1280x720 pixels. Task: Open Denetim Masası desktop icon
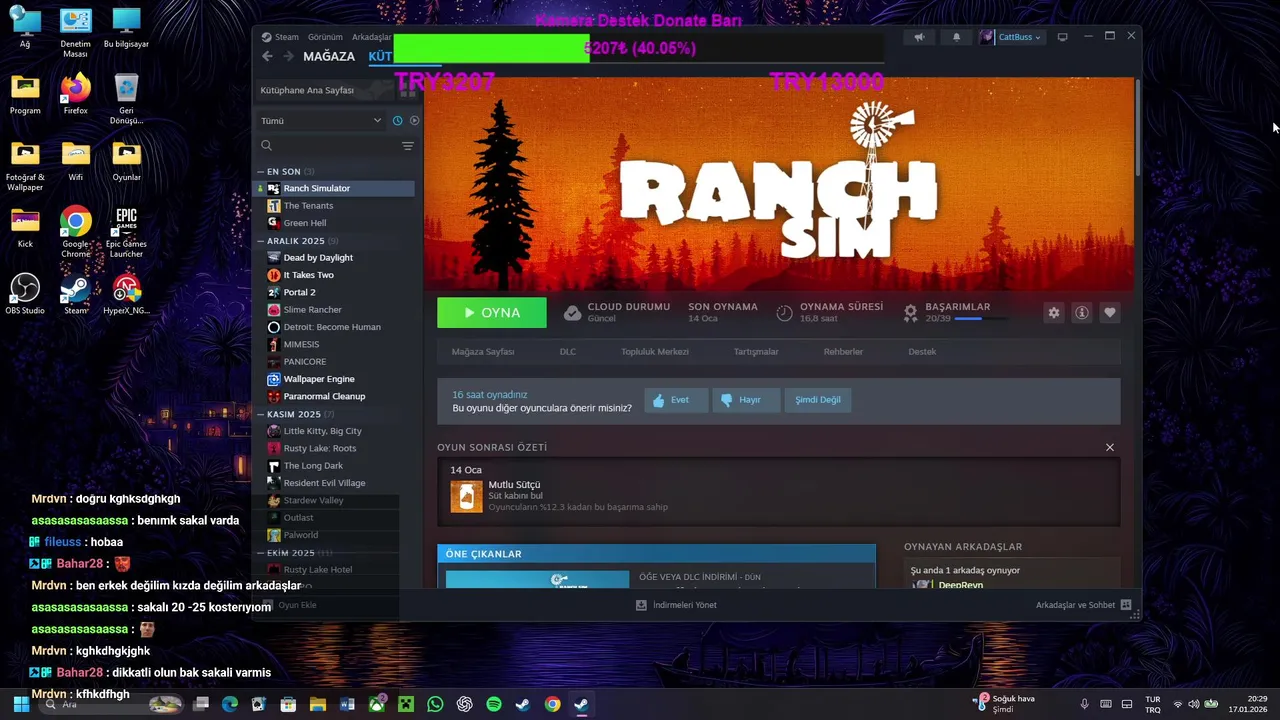click(76, 33)
